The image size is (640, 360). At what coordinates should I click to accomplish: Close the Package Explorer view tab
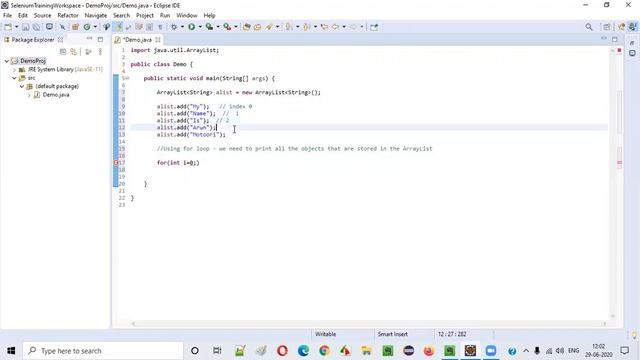(x=60, y=40)
